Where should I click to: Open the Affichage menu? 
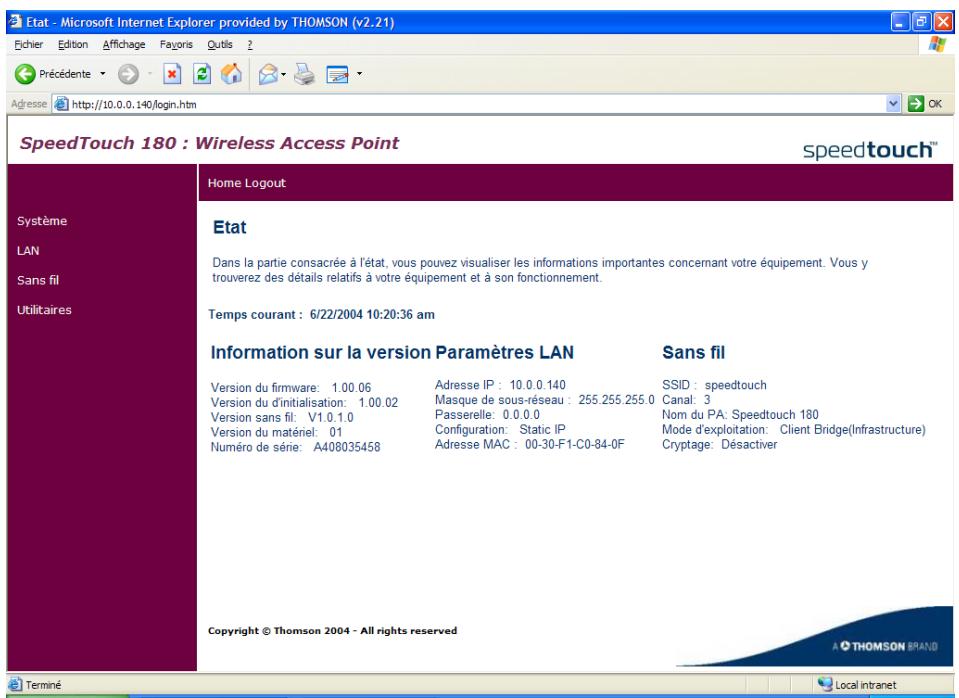124,45
